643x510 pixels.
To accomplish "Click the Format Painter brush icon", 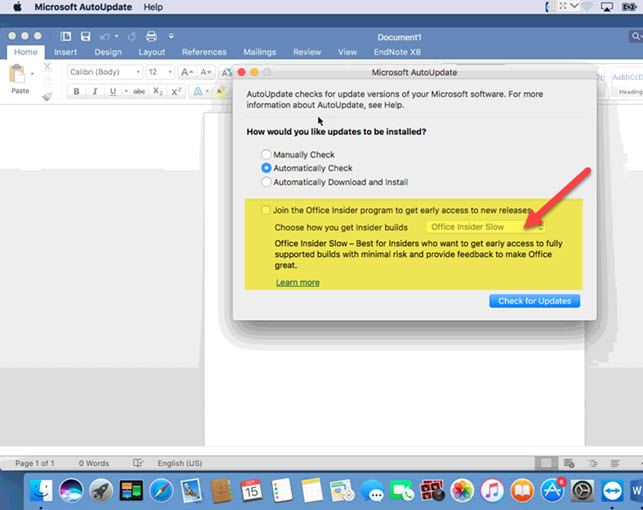I will (x=48, y=96).
